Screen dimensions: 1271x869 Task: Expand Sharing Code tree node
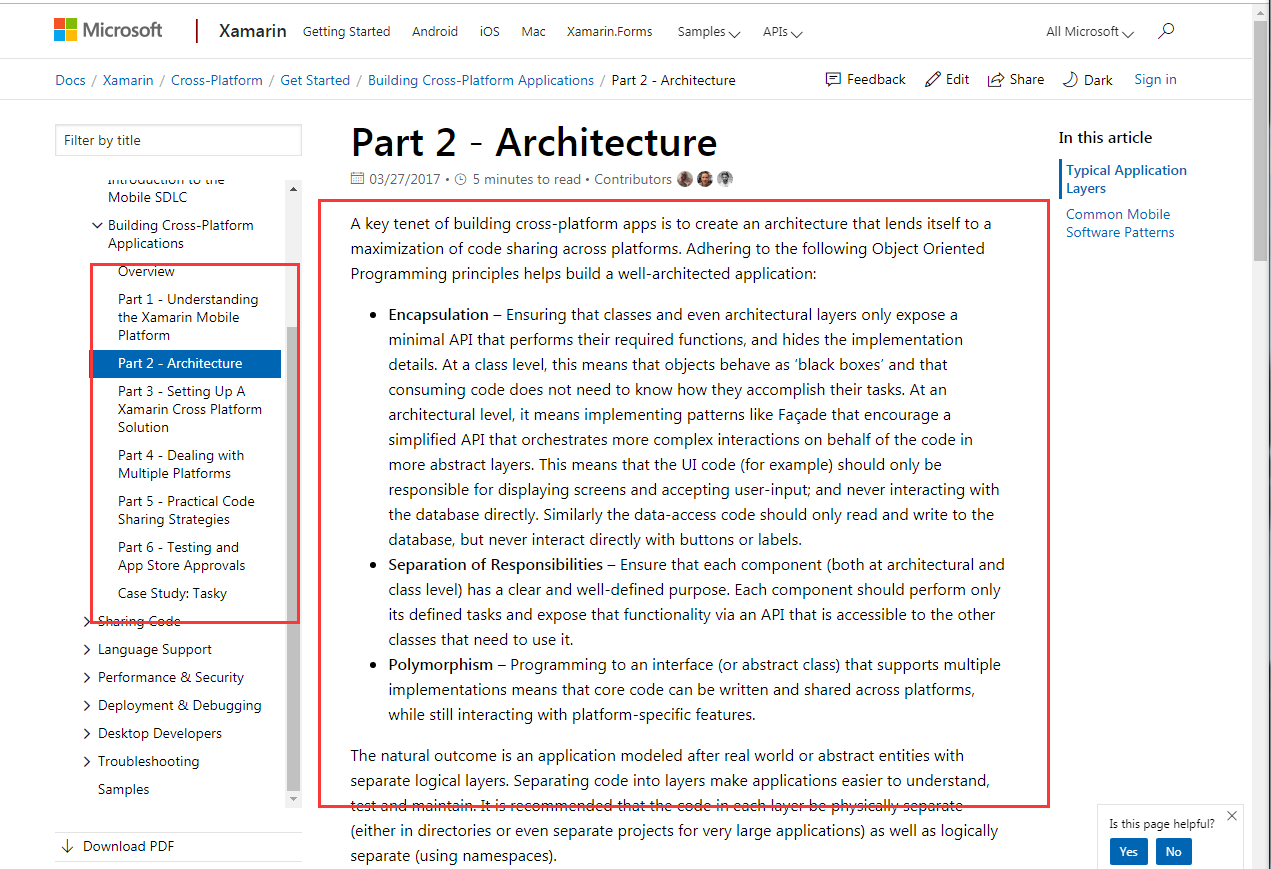coord(88,621)
